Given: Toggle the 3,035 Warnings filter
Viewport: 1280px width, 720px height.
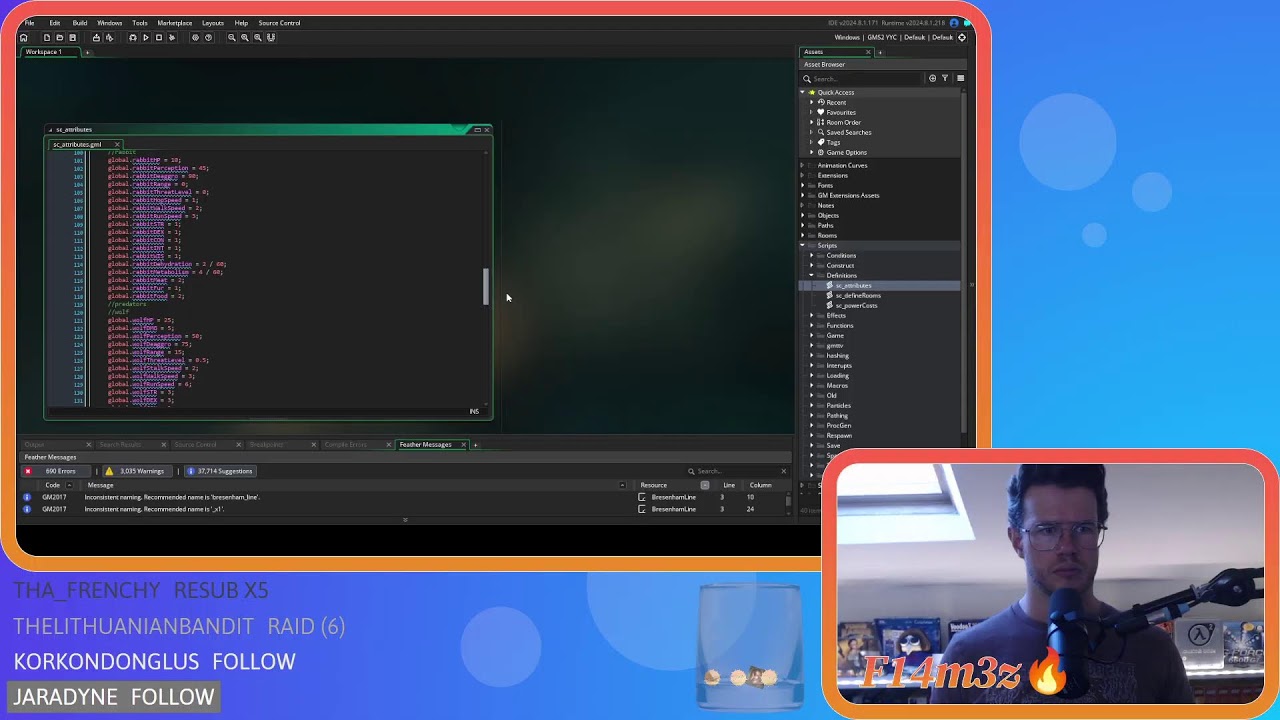Looking at the screenshot, I should (x=138, y=471).
